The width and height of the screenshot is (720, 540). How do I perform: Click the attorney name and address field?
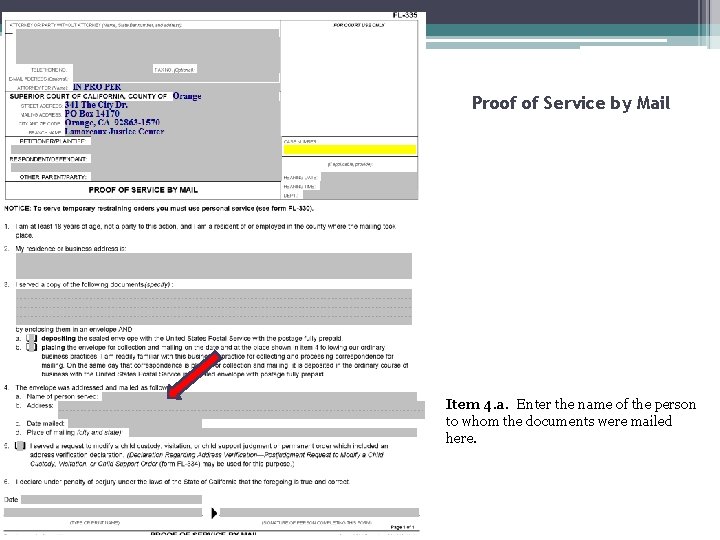(x=147, y=46)
